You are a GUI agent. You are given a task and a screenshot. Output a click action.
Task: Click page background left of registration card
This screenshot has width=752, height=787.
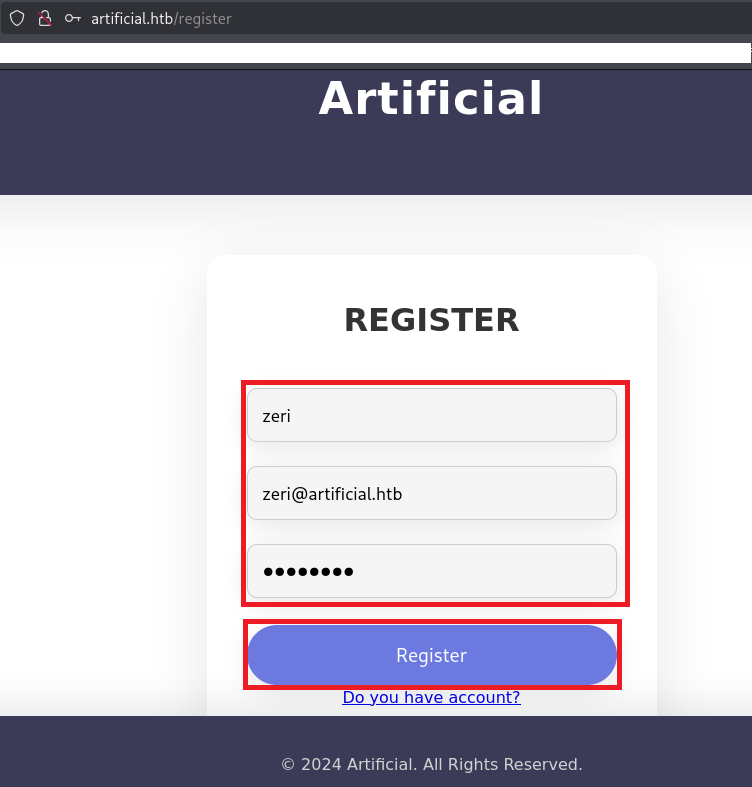coord(100,450)
